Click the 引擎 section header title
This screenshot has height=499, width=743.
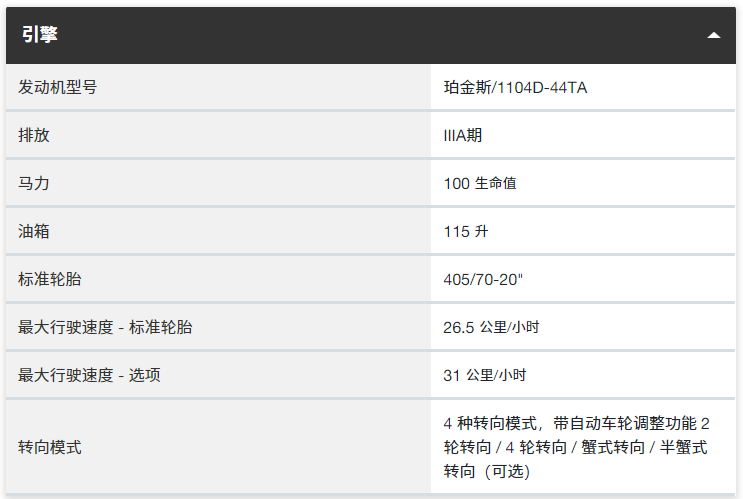click(x=40, y=35)
